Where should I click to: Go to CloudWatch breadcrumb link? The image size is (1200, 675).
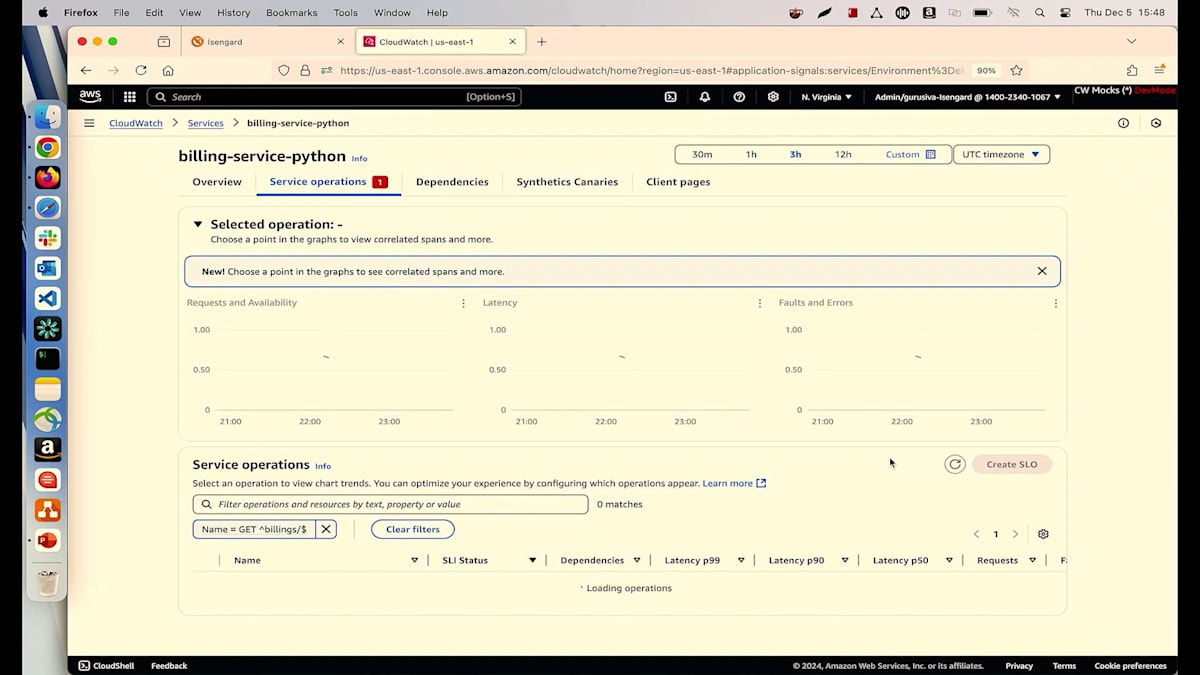136,123
